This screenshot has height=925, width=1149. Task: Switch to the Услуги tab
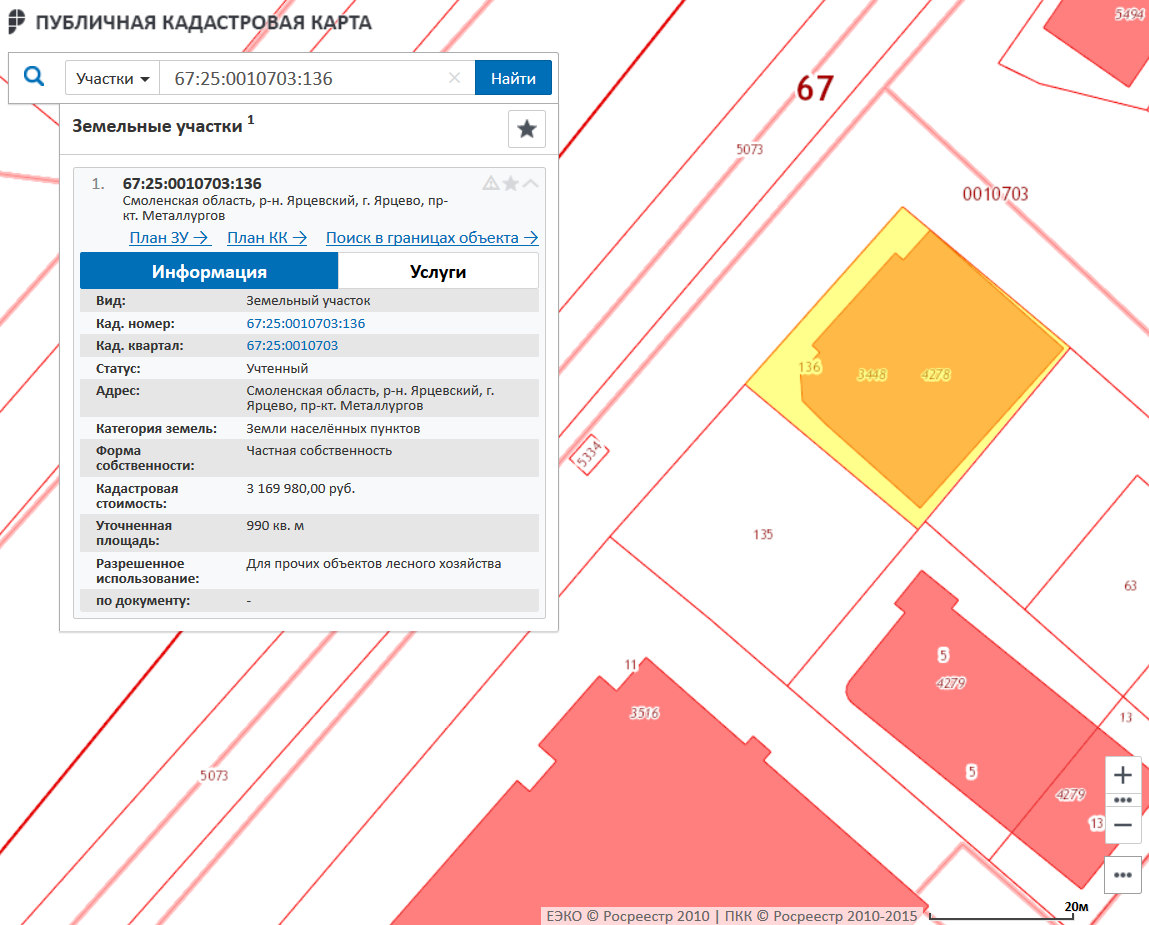coord(438,271)
